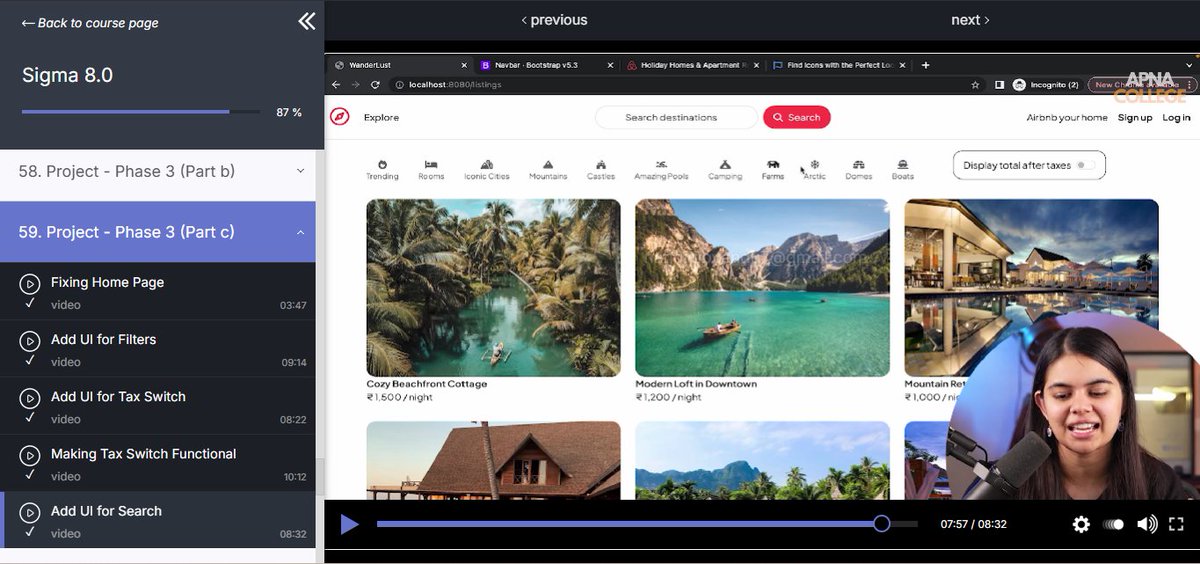Open lesson Add UI for Tax Switch
Image resolution: width=1200 pixels, height=564 pixels.
(158, 406)
